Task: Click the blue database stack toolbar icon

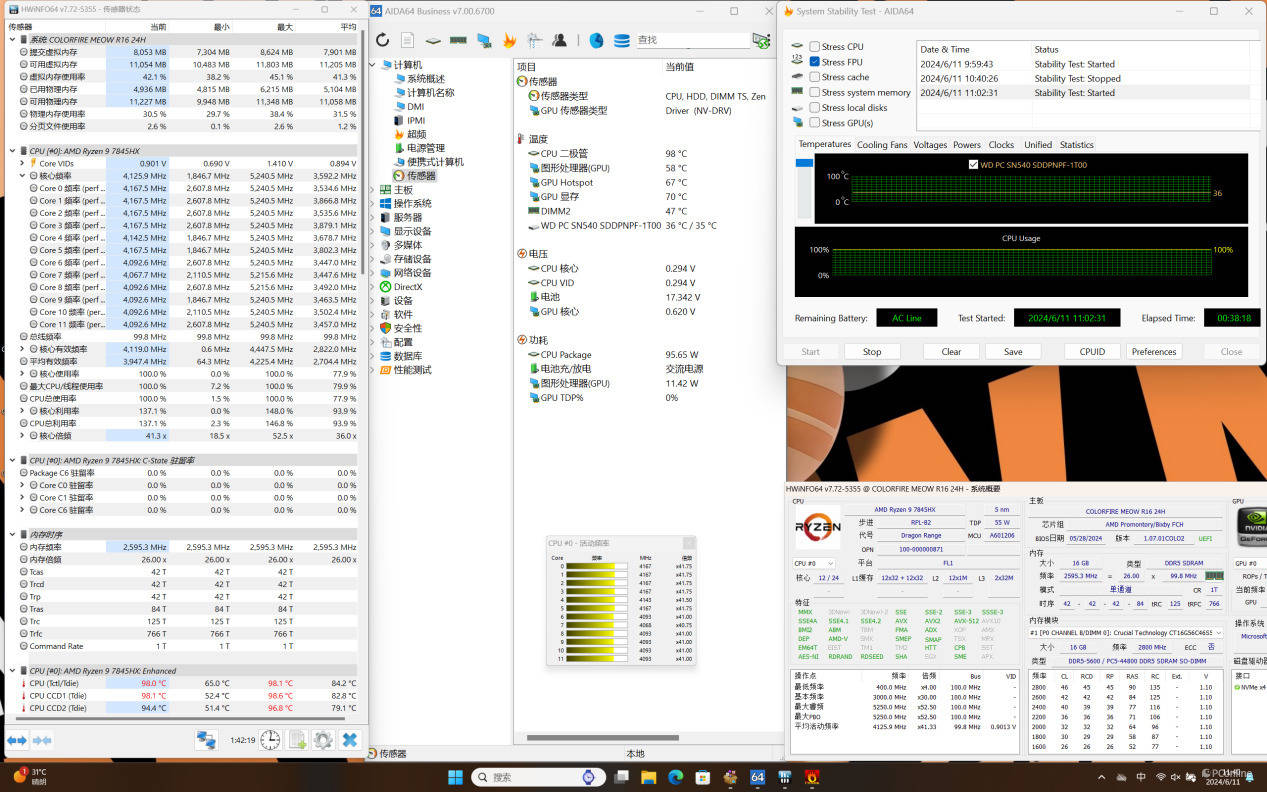Action: click(621, 40)
